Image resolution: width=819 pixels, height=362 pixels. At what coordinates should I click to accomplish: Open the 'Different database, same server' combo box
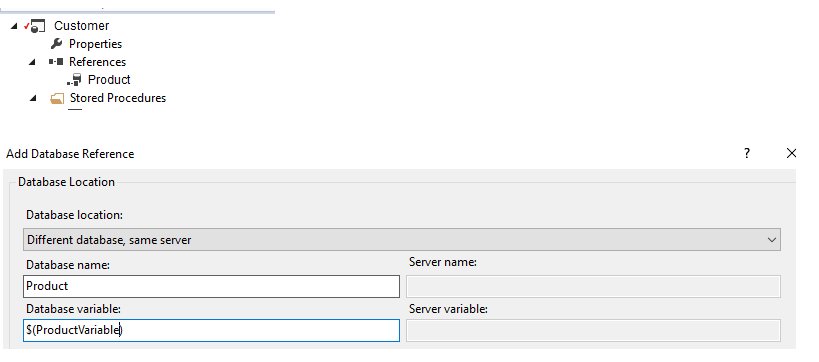402,240
